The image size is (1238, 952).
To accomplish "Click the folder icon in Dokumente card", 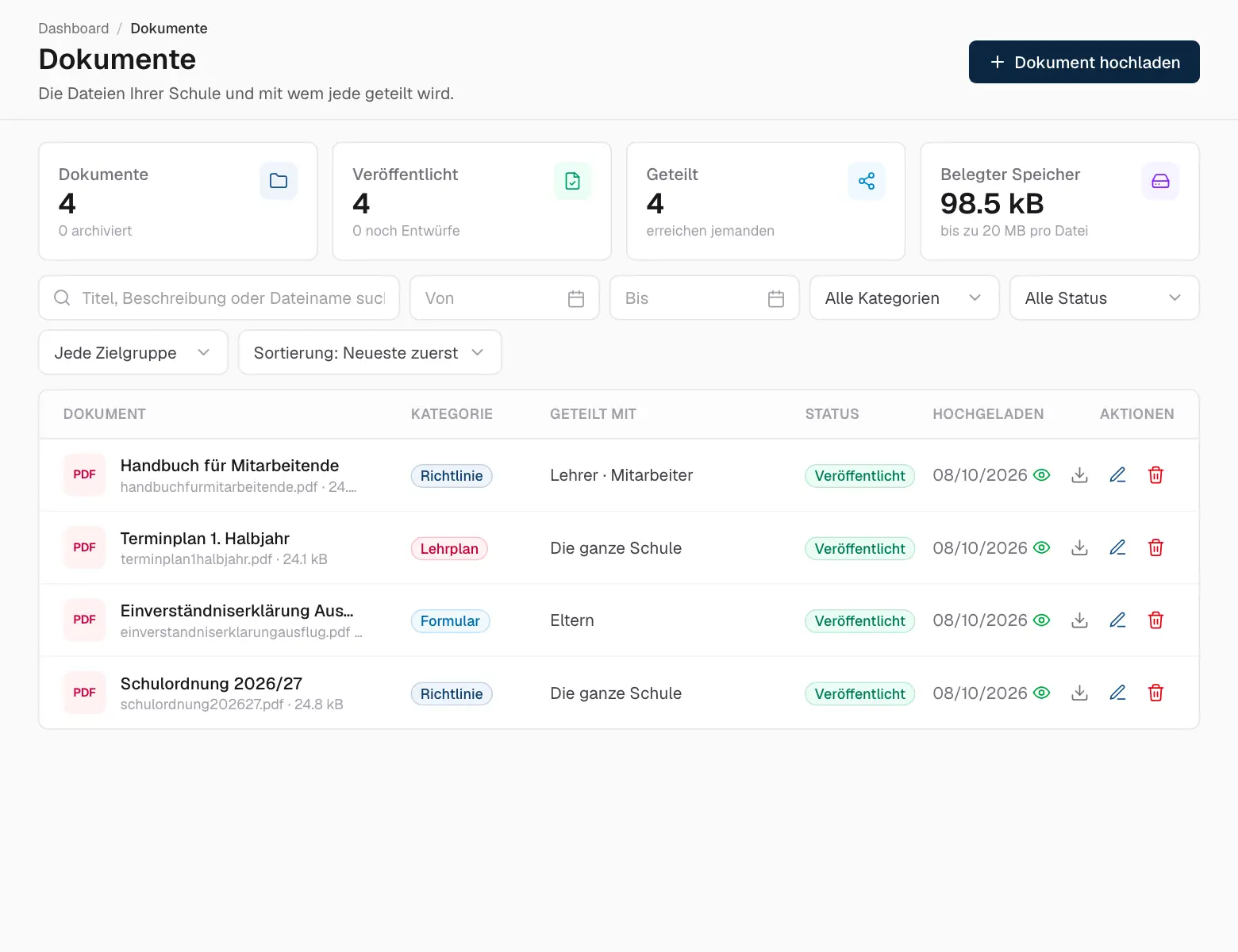I will (279, 181).
